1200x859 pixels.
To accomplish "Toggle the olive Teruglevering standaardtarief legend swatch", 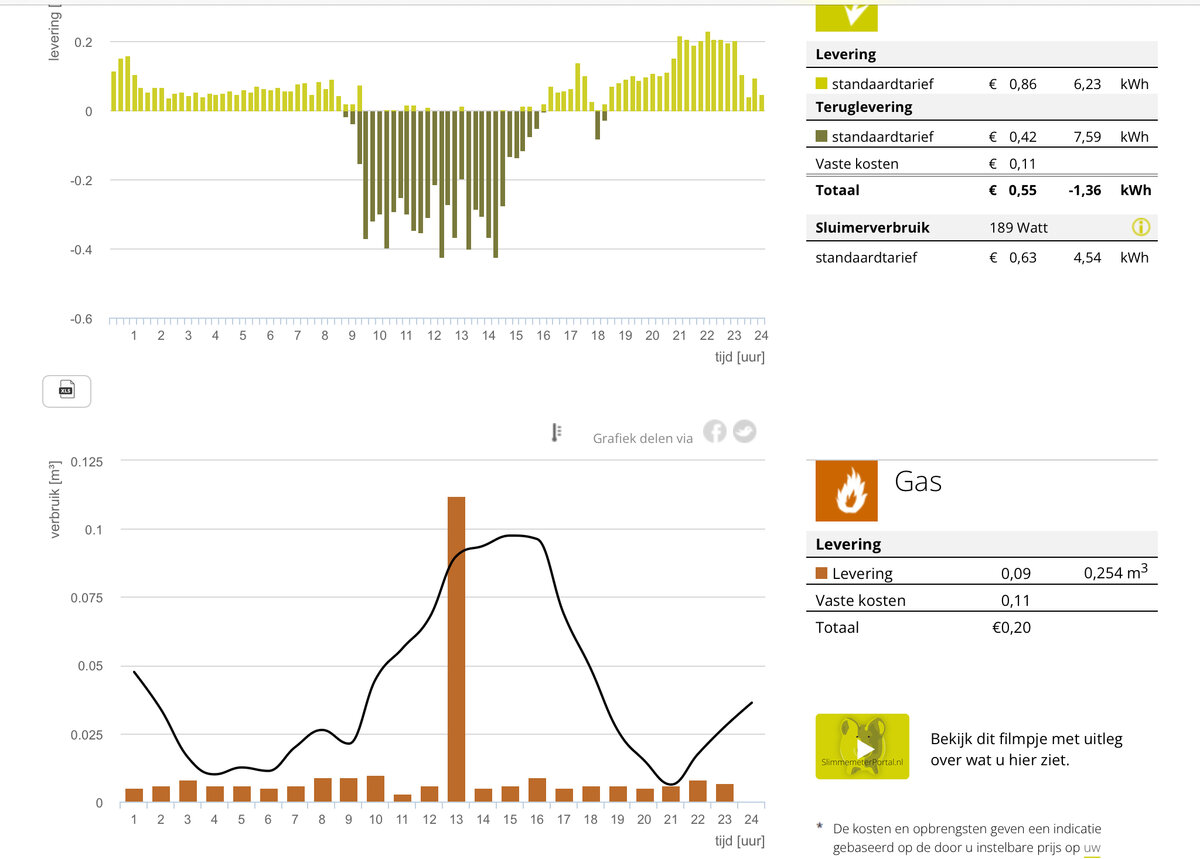I will pyautogui.click(x=822, y=137).
